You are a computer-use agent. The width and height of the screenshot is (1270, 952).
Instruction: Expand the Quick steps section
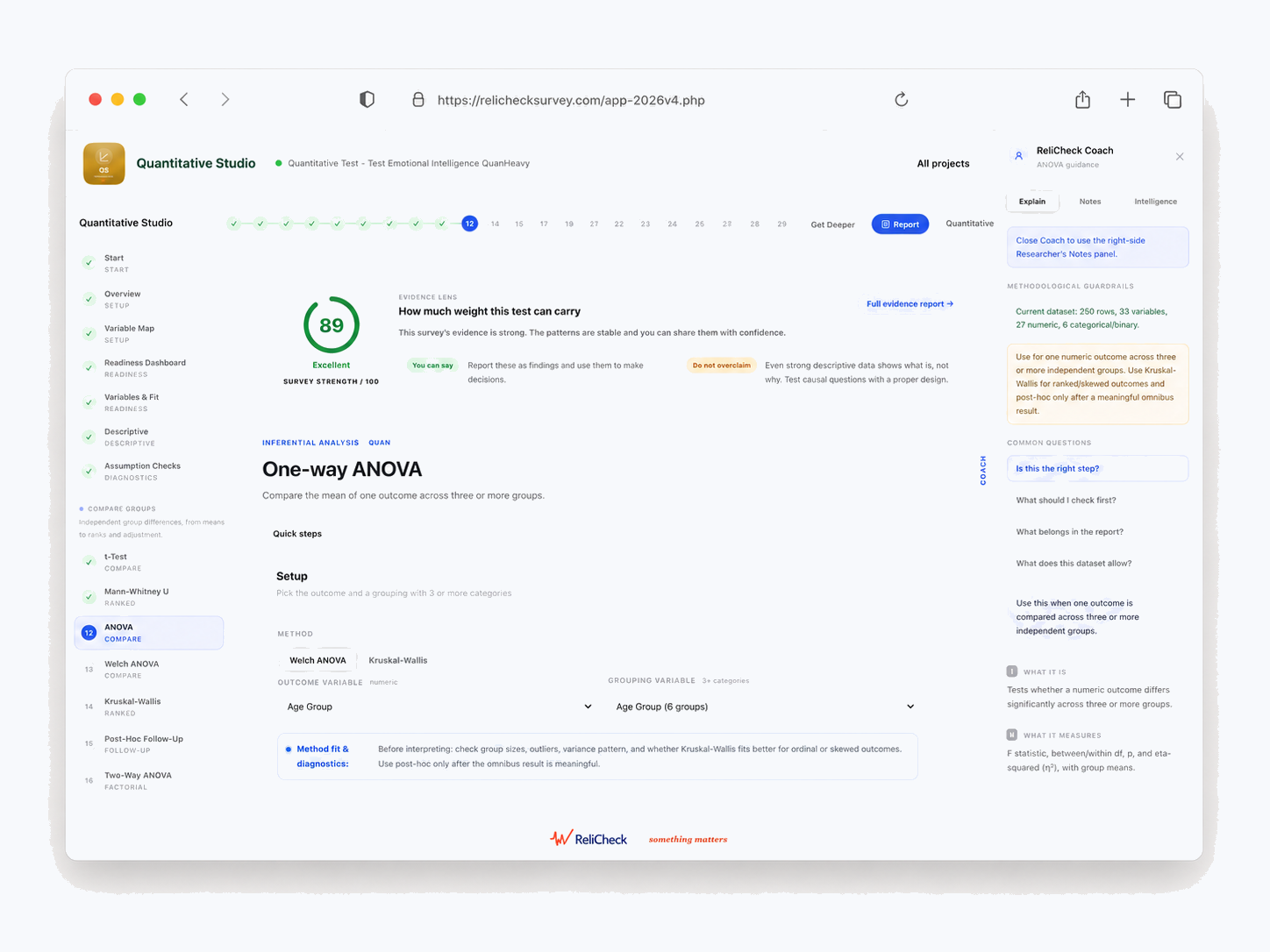point(297,534)
